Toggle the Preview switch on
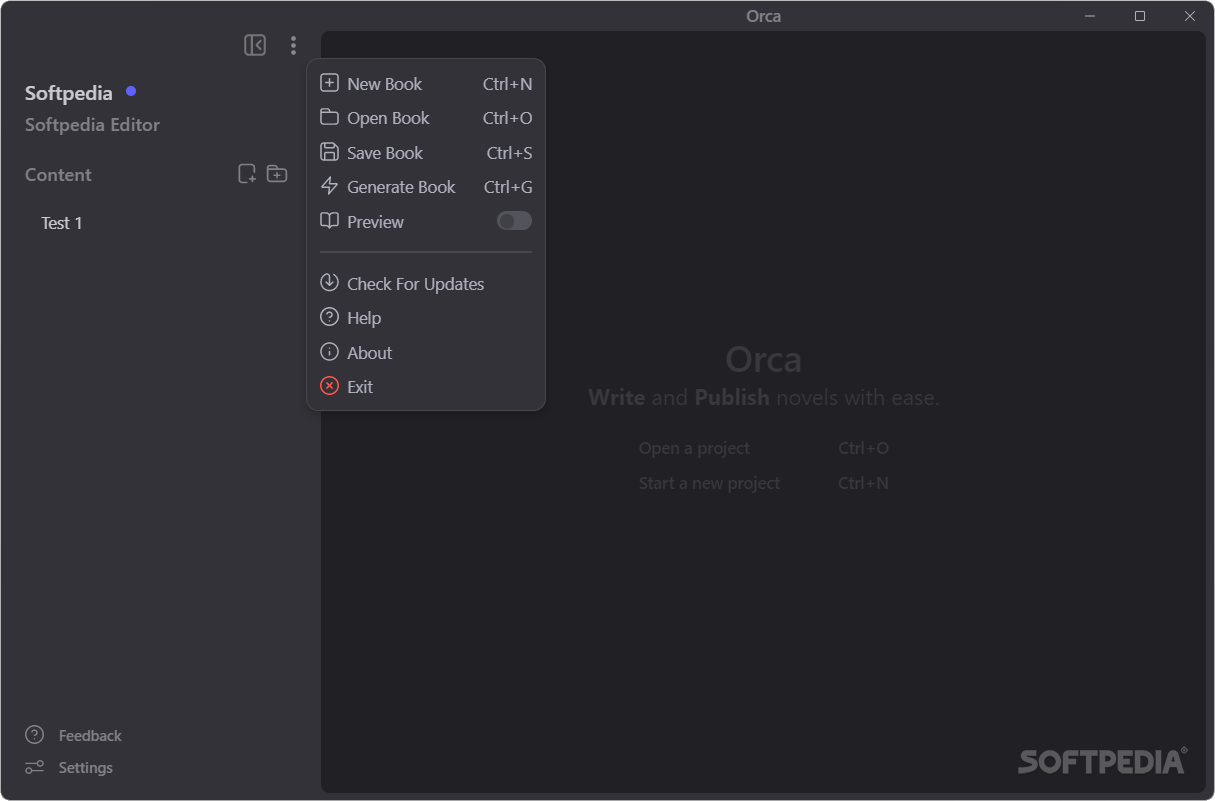The height and width of the screenshot is (801, 1215). tap(514, 221)
